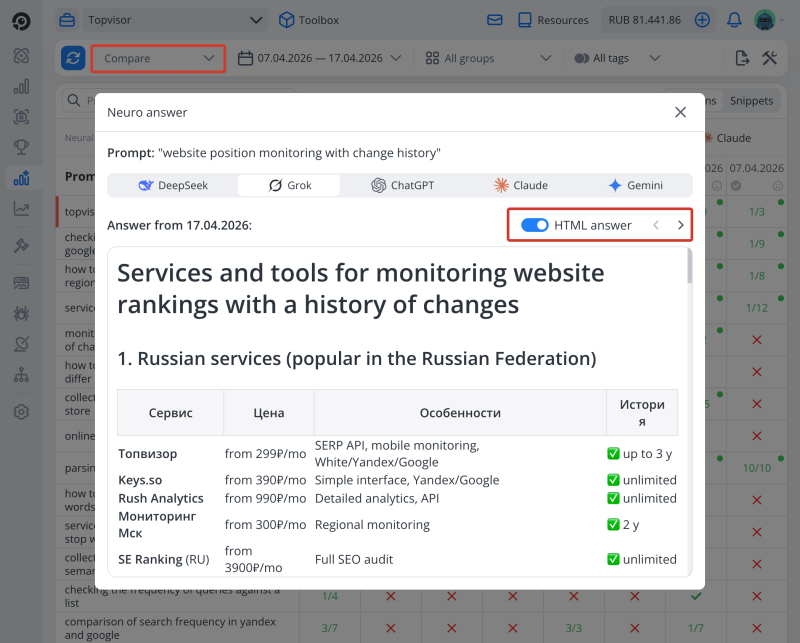
Task: Open the All tags filter dropdown
Action: 614,58
